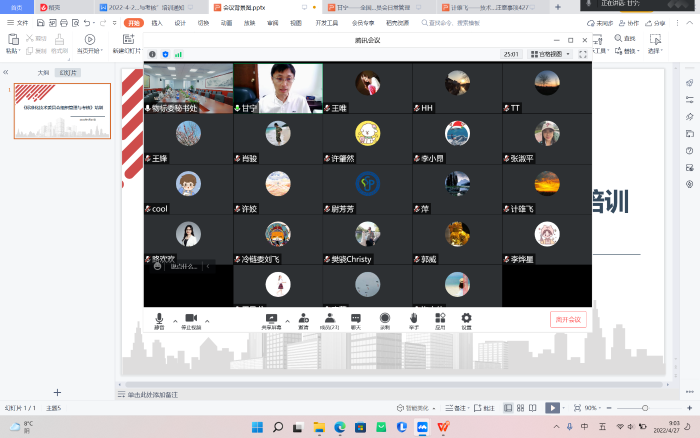Click the red Leave Meeting button

pyautogui.click(x=568, y=320)
